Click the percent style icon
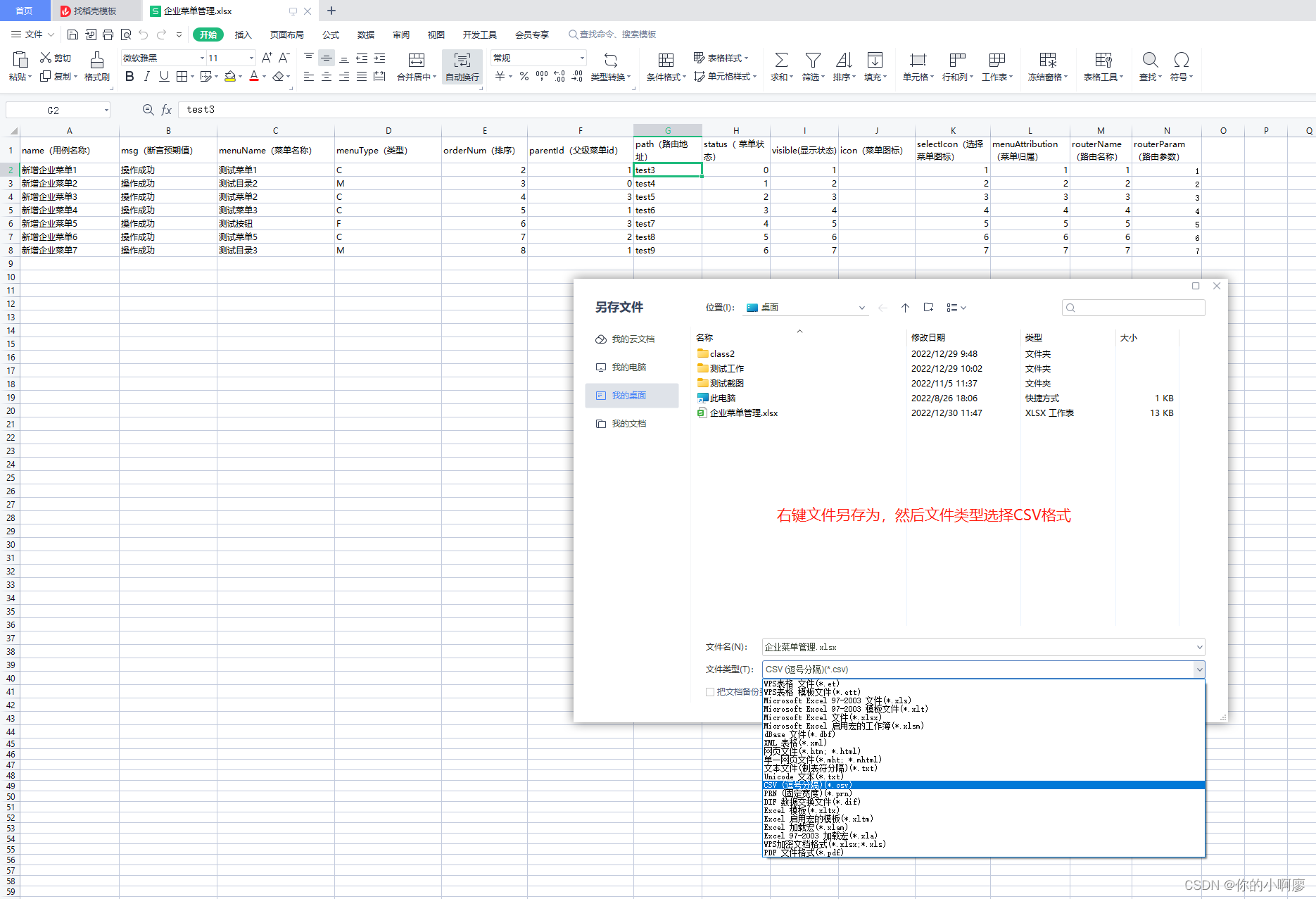 pos(524,76)
